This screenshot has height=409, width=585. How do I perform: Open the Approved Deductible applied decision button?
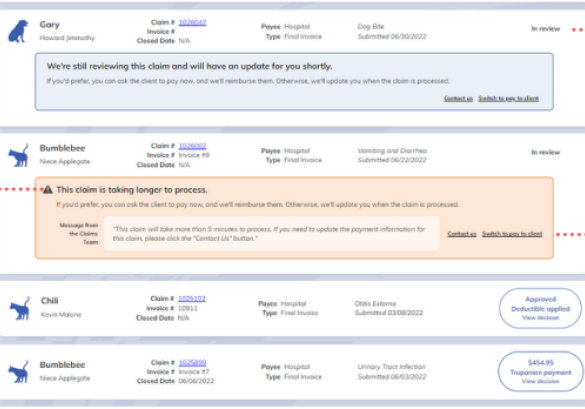click(540, 308)
